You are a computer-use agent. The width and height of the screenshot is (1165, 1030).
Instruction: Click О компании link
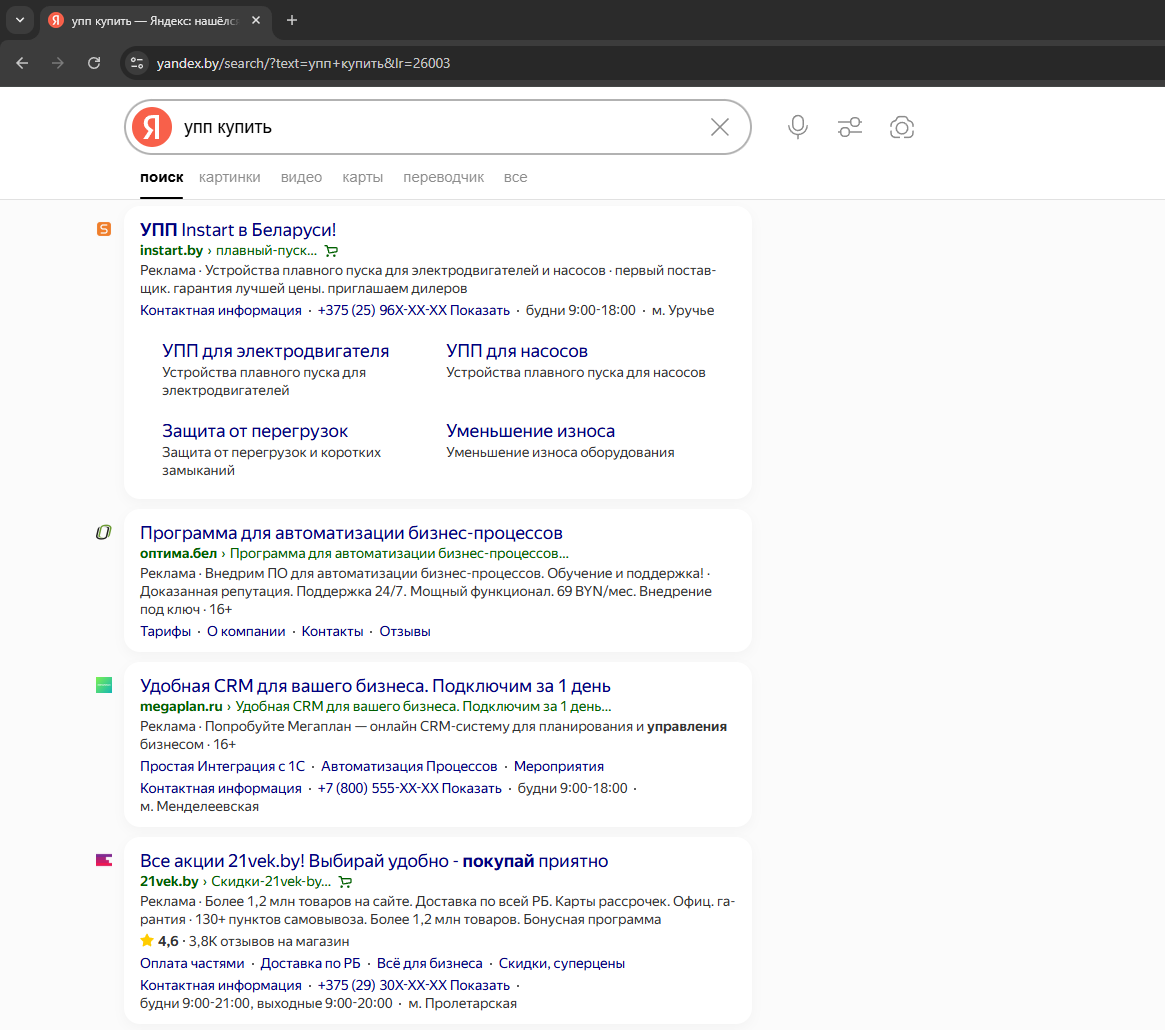[246, 632]
